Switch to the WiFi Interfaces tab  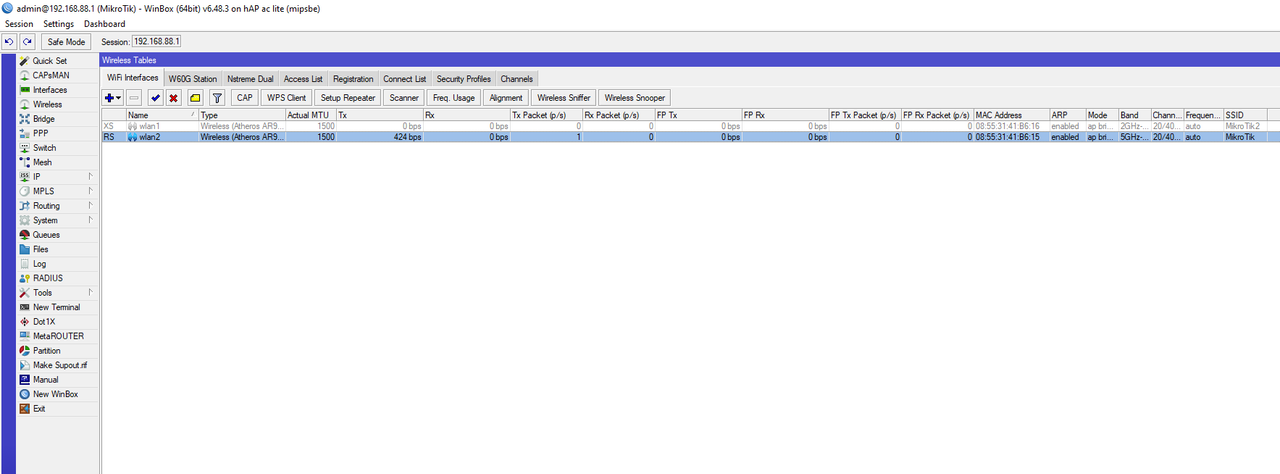coord(133,78)
